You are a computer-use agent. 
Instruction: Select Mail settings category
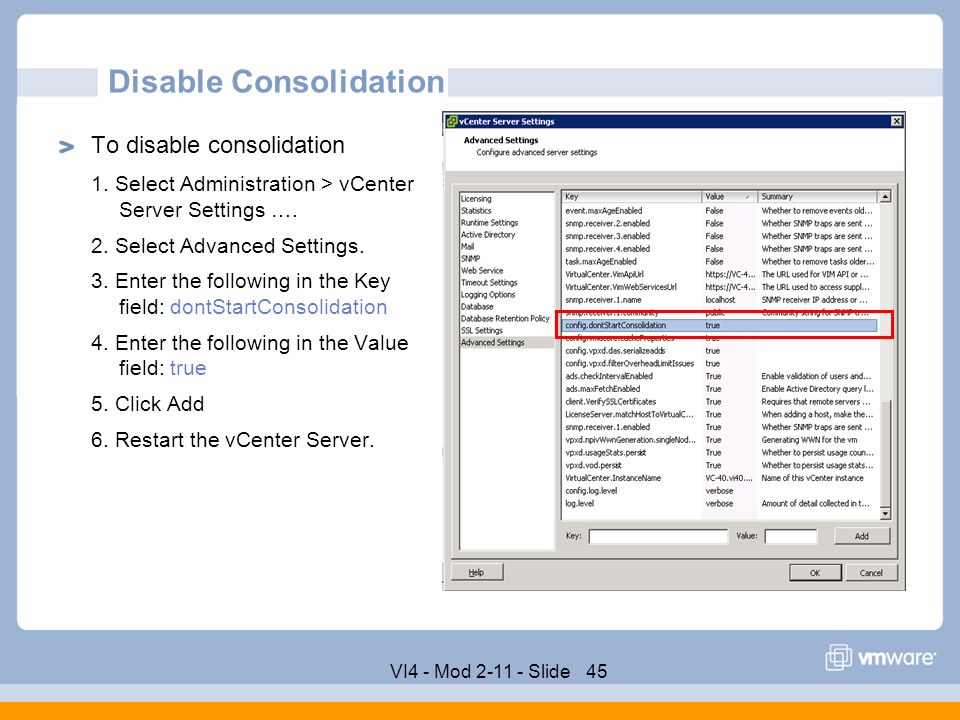pos(468,247)
